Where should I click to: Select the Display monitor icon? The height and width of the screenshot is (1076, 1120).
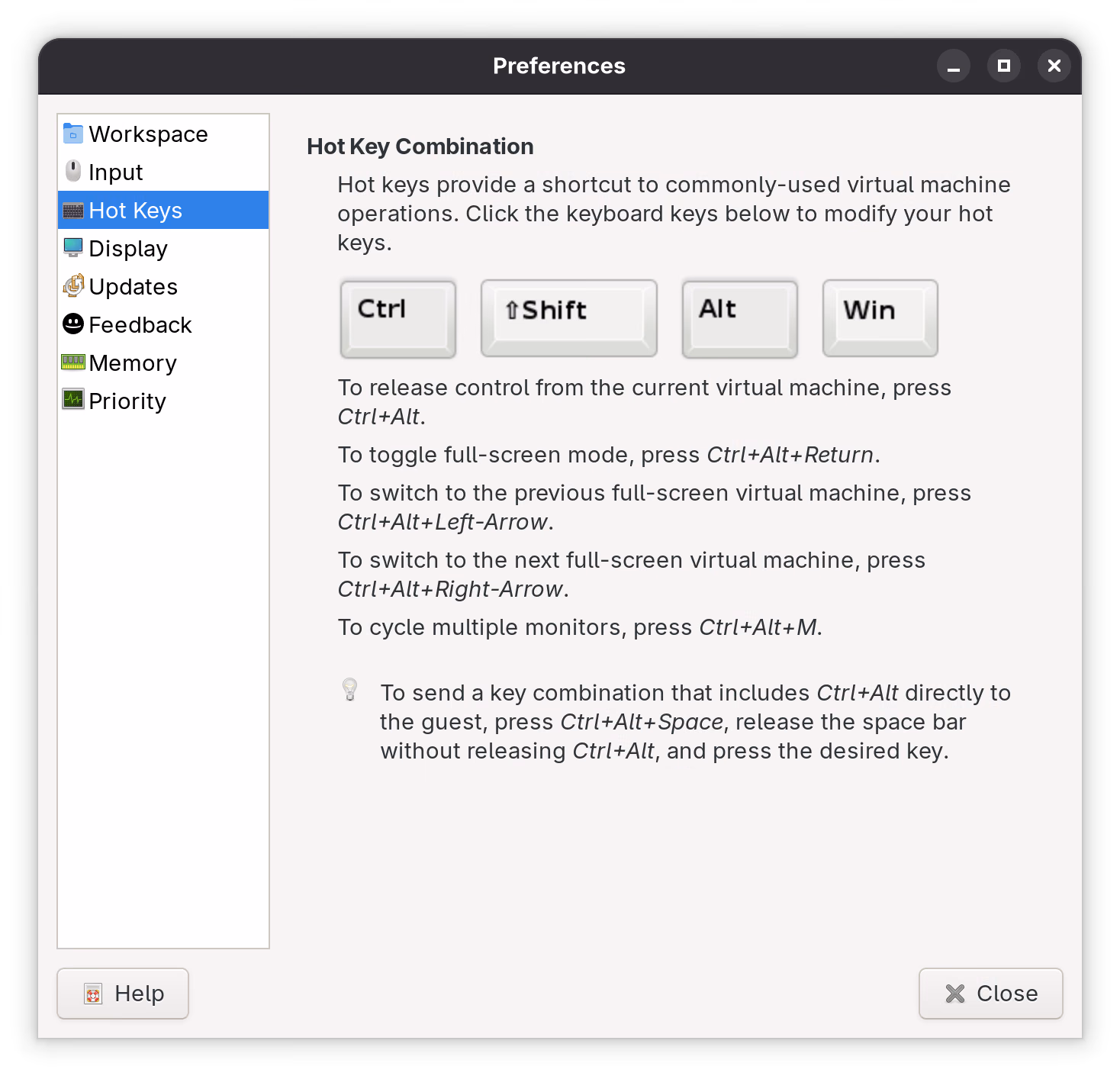(72, 247)
